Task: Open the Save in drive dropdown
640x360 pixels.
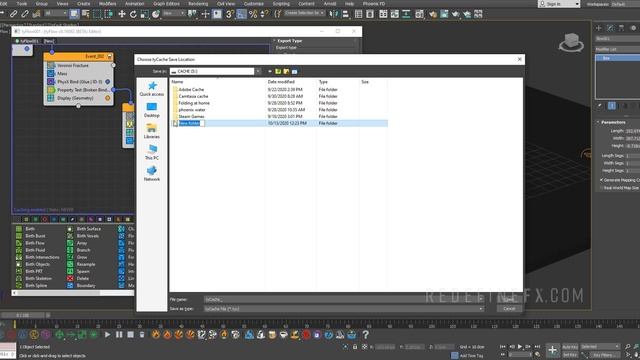Action: (258, 71)
